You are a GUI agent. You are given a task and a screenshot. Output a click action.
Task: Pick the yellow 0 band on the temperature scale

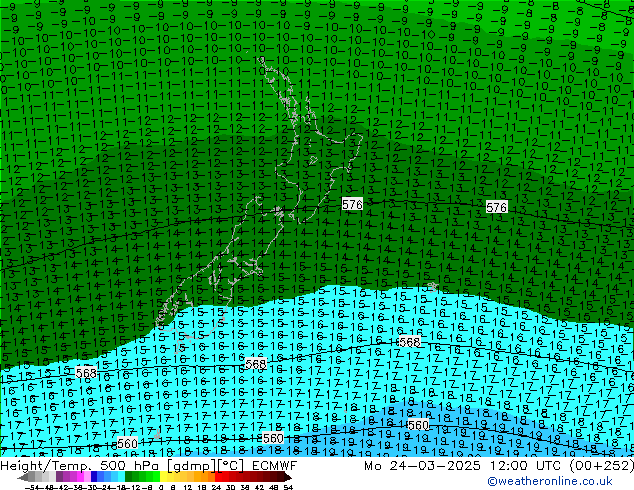click(x=163, y=478)
